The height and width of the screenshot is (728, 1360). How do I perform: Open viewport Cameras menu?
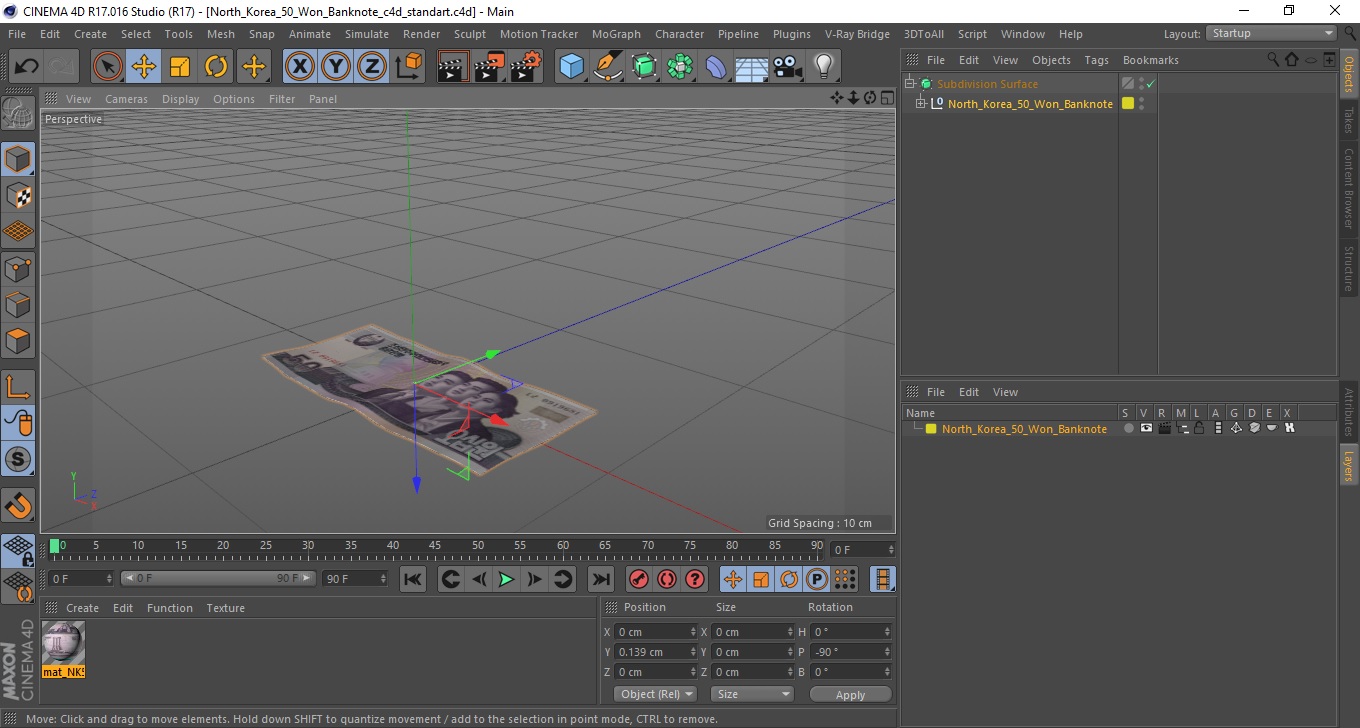click(126, 99)
